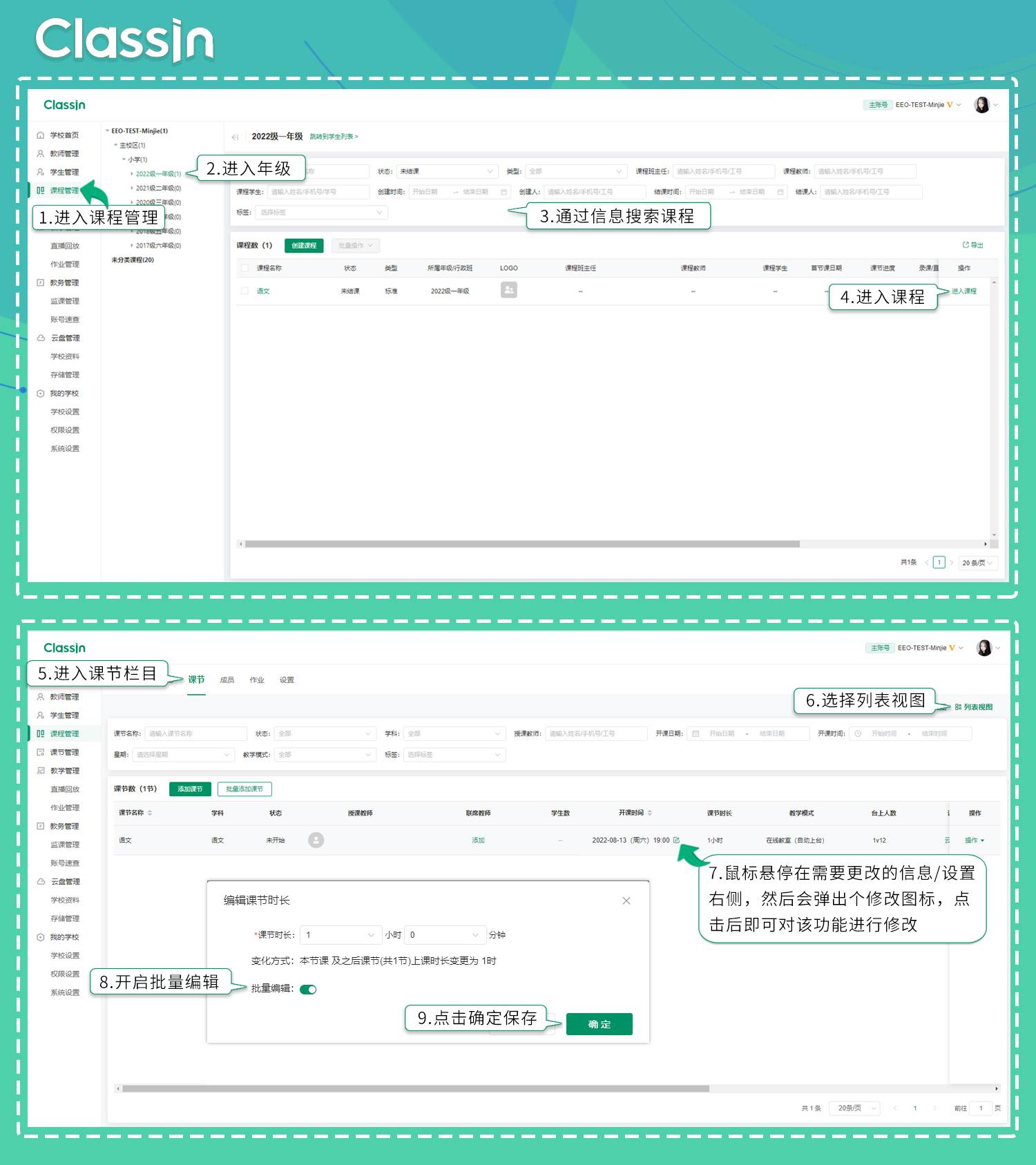Click 跳转到学生列表 link
The width and height of the screenshot is (1036, 1165).
(334, 137)
